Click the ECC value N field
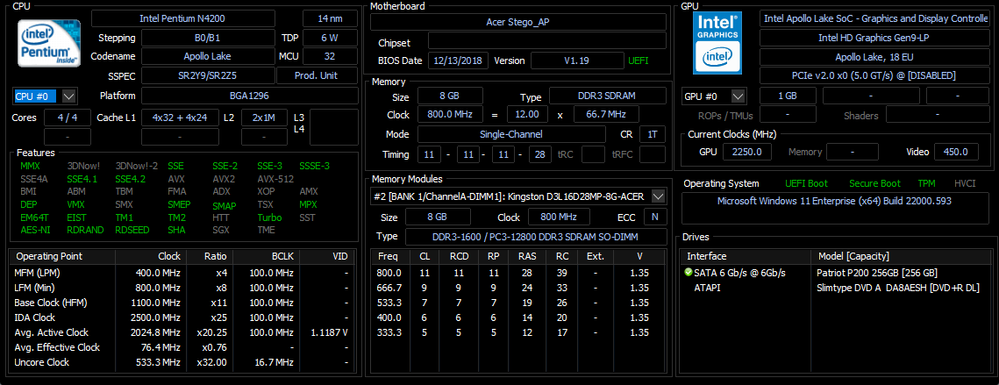 point(655,217)
